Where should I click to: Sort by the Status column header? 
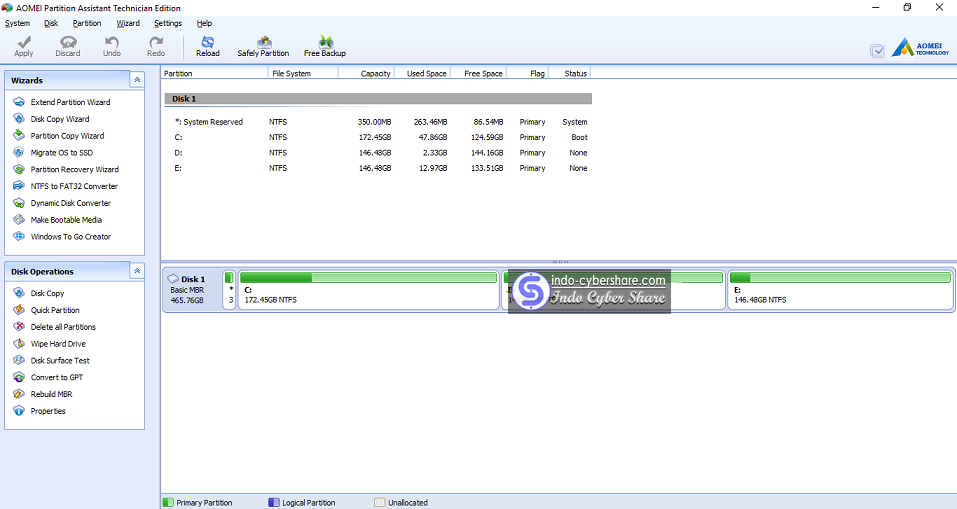(x=570, y=73)
